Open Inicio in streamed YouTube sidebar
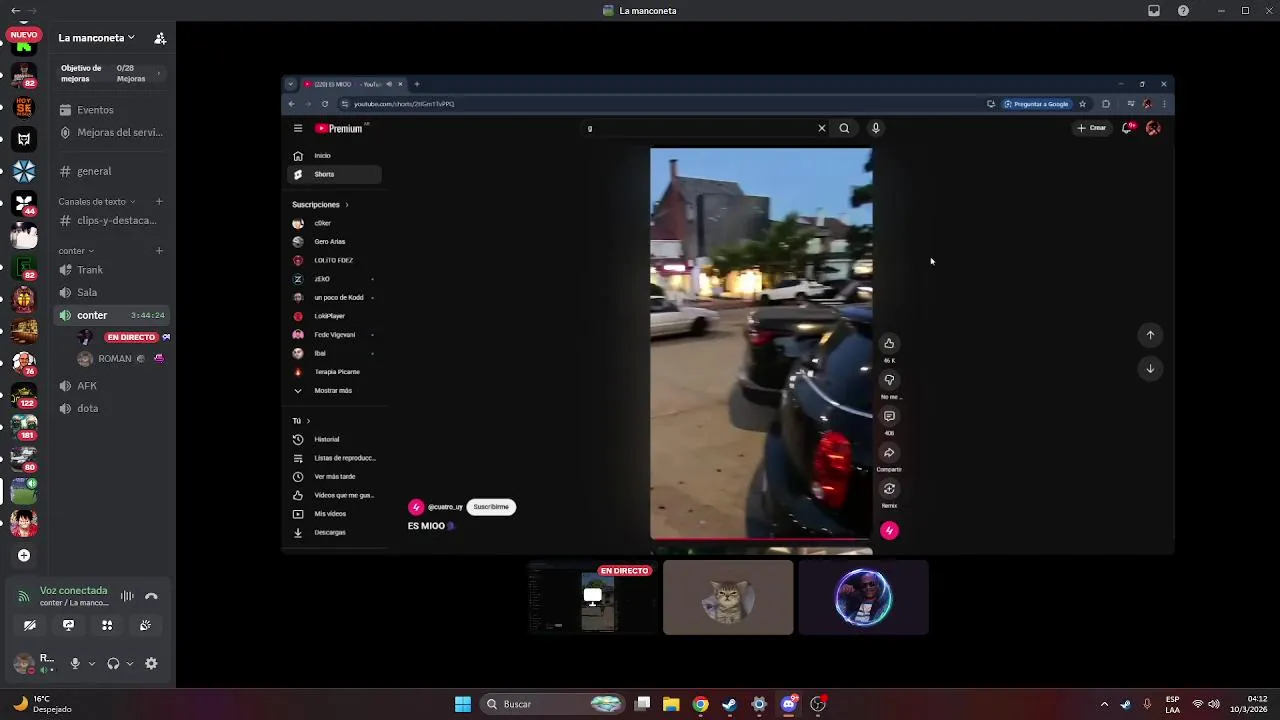Image resolution: width=1280 pixels, height=720 pixels. pyautogui.click(x=334, y=156)
